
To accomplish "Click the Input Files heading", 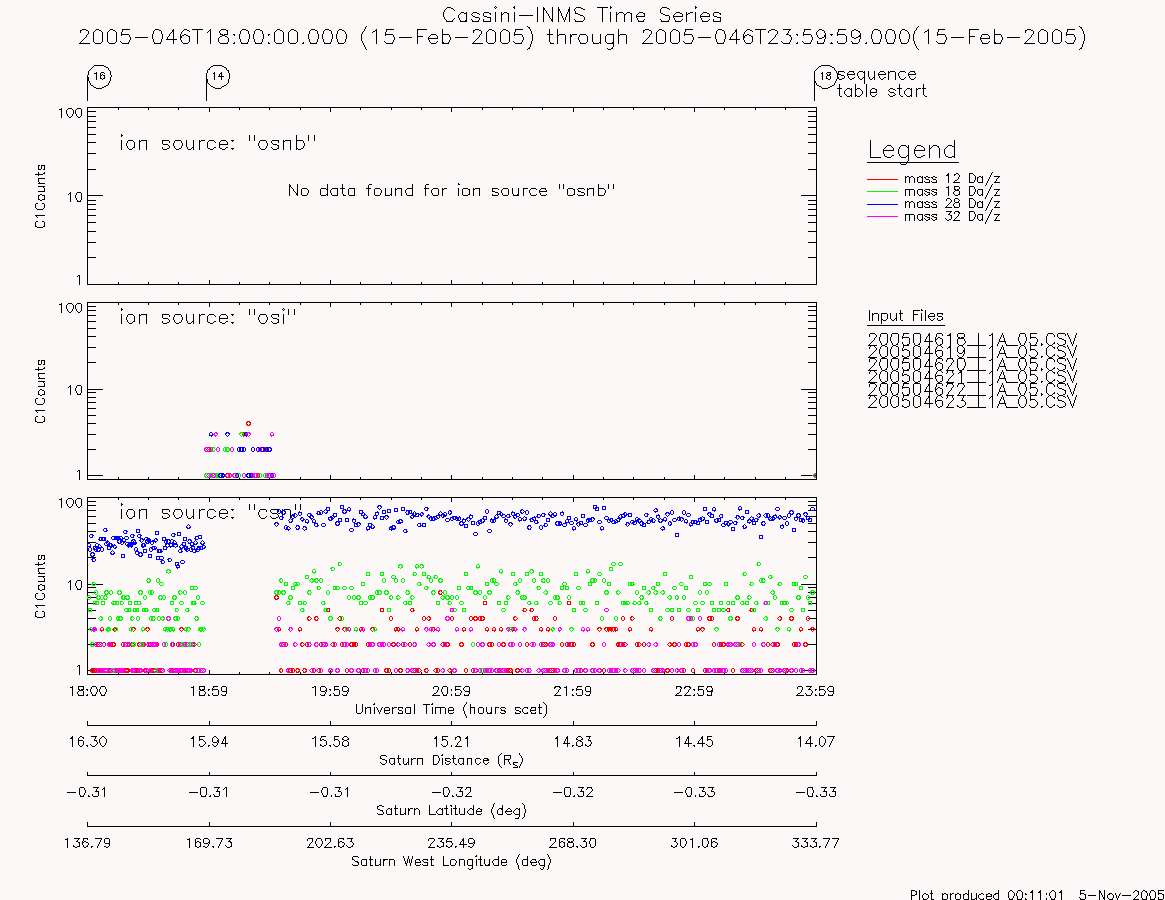I will point(905,316).
